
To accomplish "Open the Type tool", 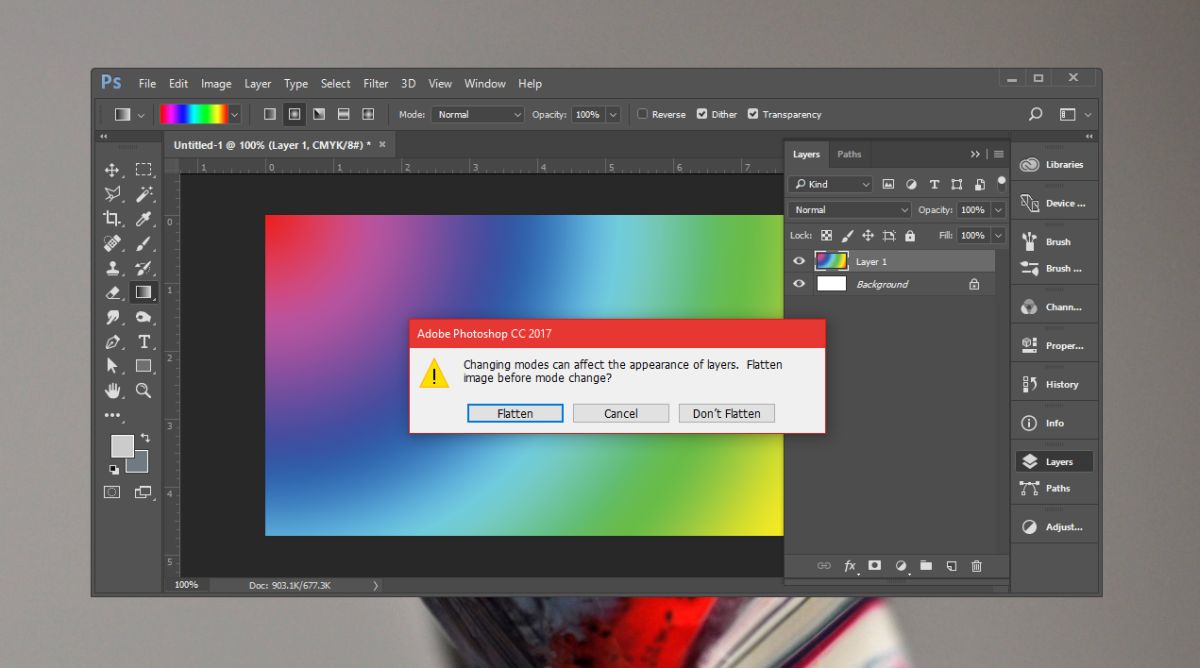I will [x=143, y=342].
